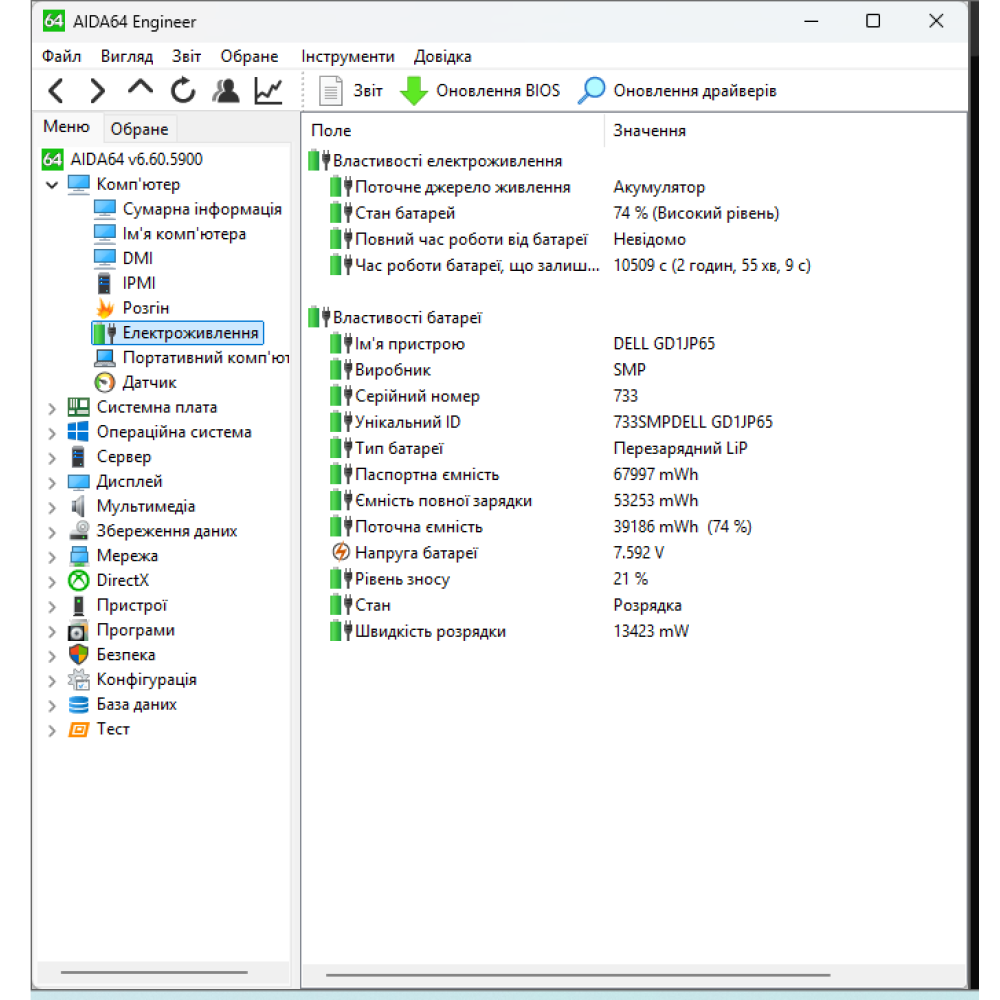Expand the Операційна система node
Image resolution: width=1000 pixels, height=1000 pixels.
52,433
